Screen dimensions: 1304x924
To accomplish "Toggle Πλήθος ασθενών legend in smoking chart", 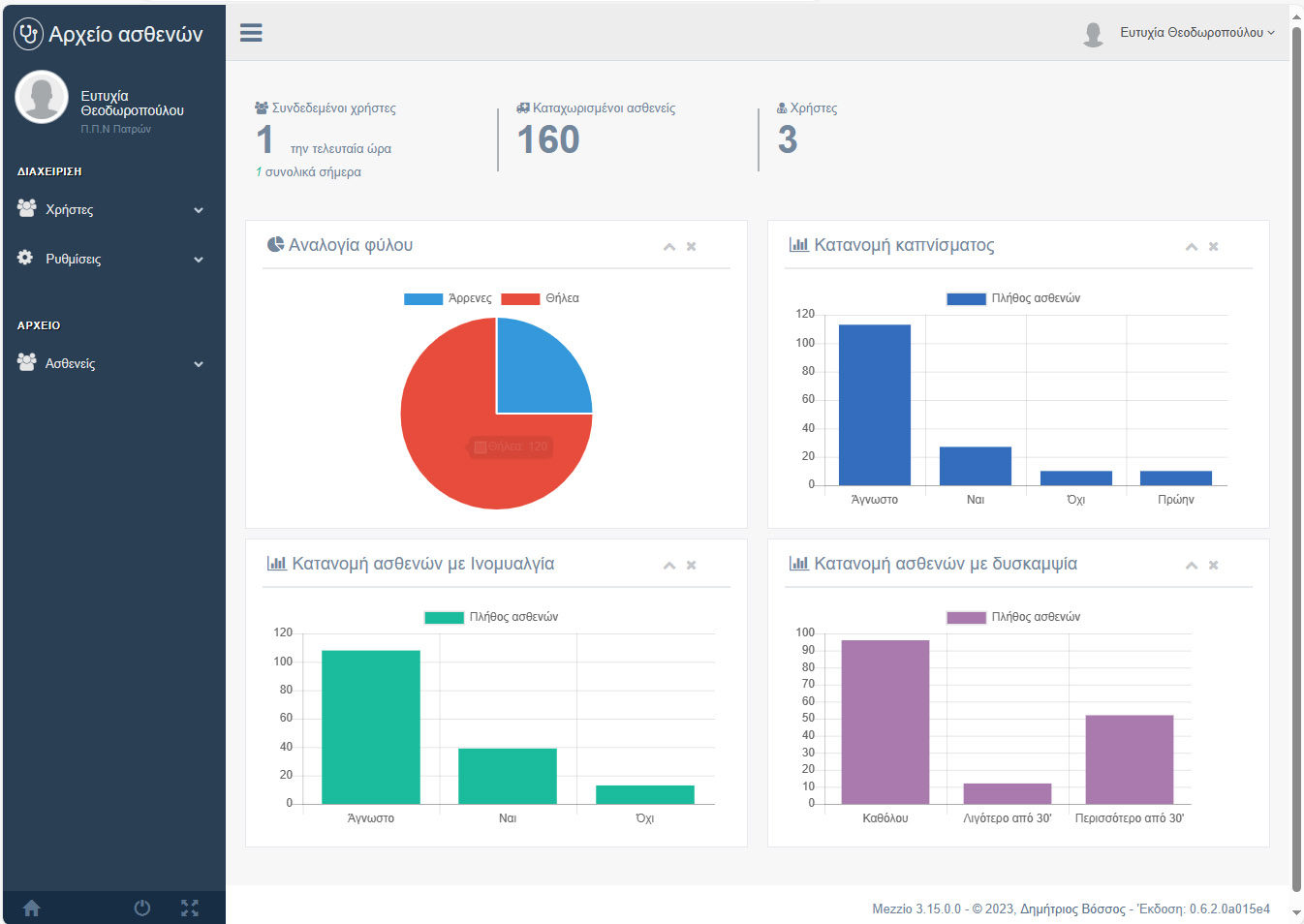I will click(x=1012, y=298).
